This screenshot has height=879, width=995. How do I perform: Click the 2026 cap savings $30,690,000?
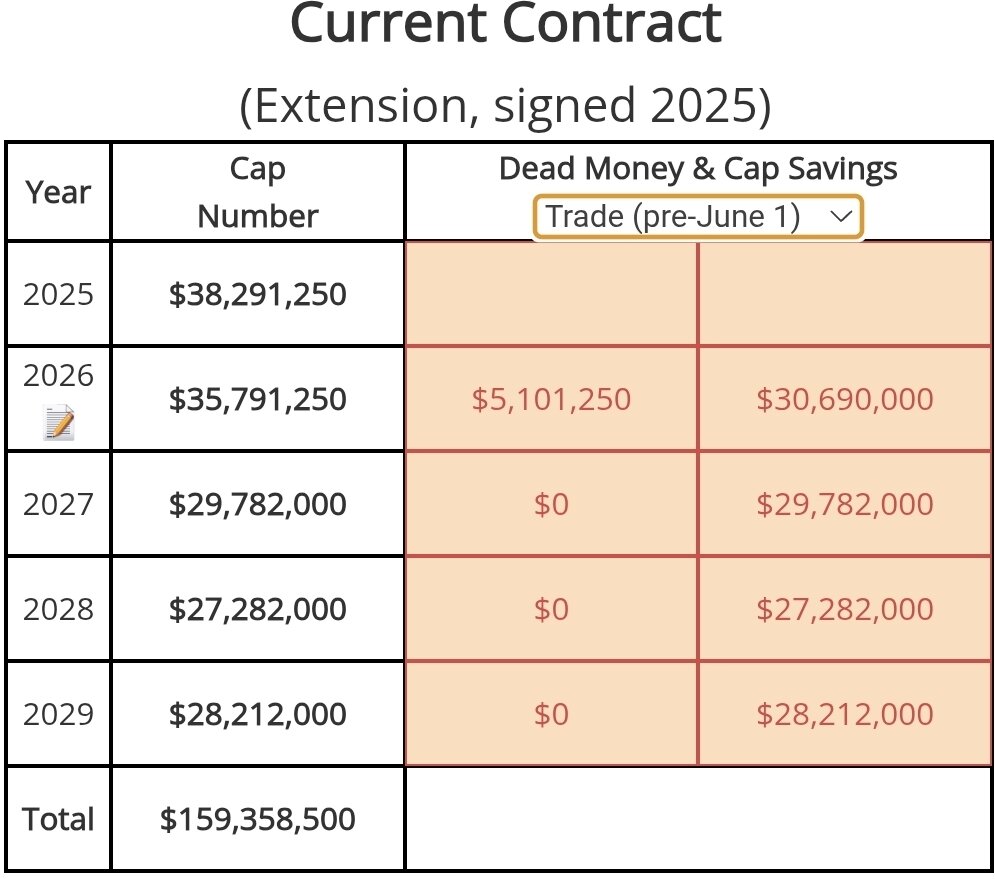tap(844, 400)
